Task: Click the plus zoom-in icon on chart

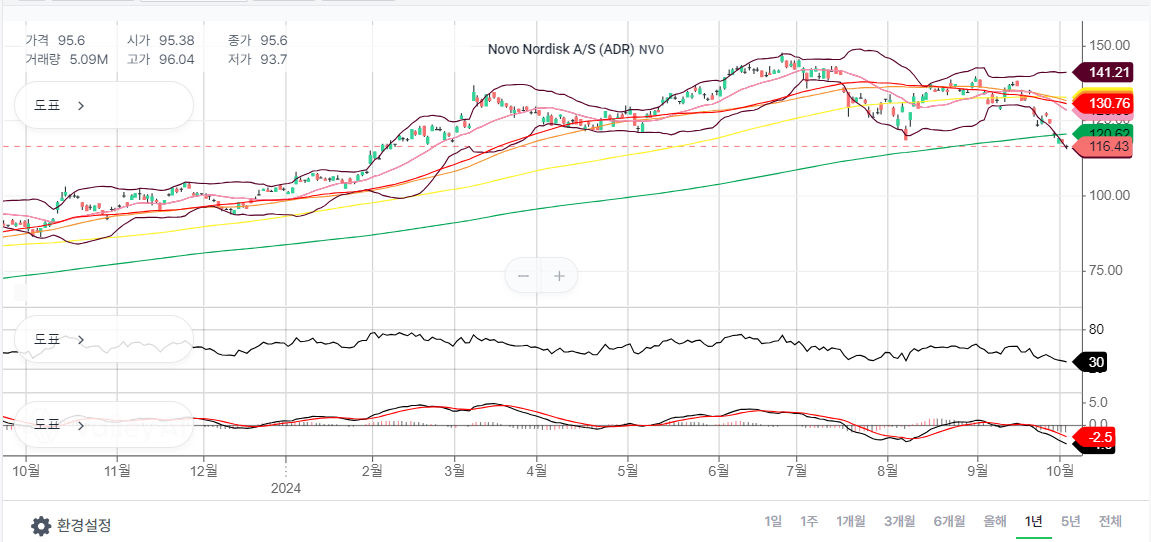Action: point(559,276)
